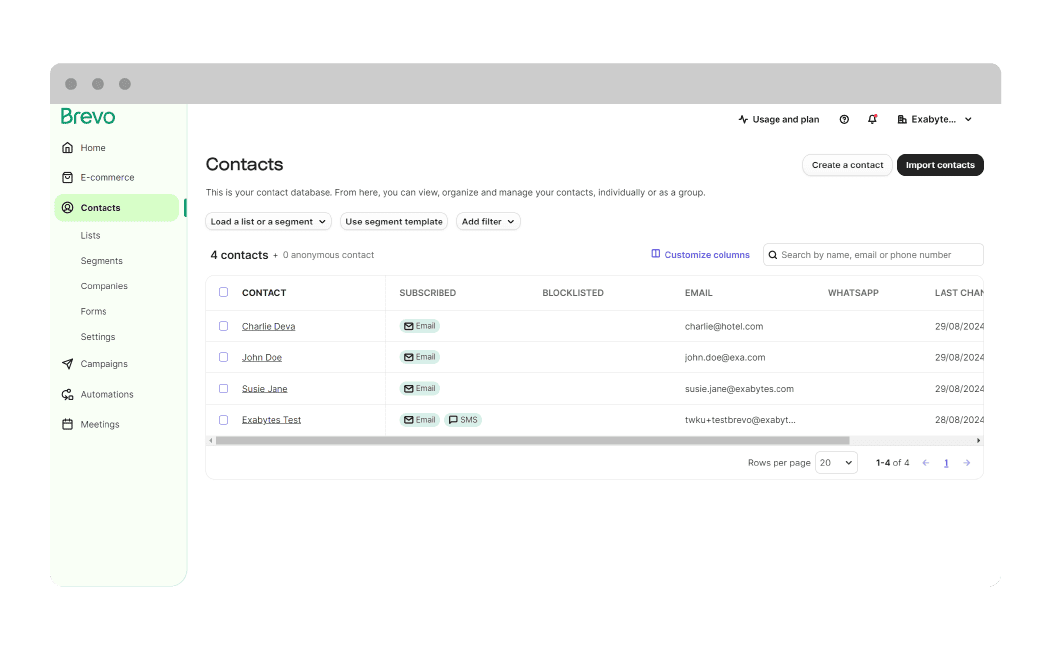The width and height of the screenshot is (1051, 650).
Task: Click the Brevo logo
Action: coord(88,116)
